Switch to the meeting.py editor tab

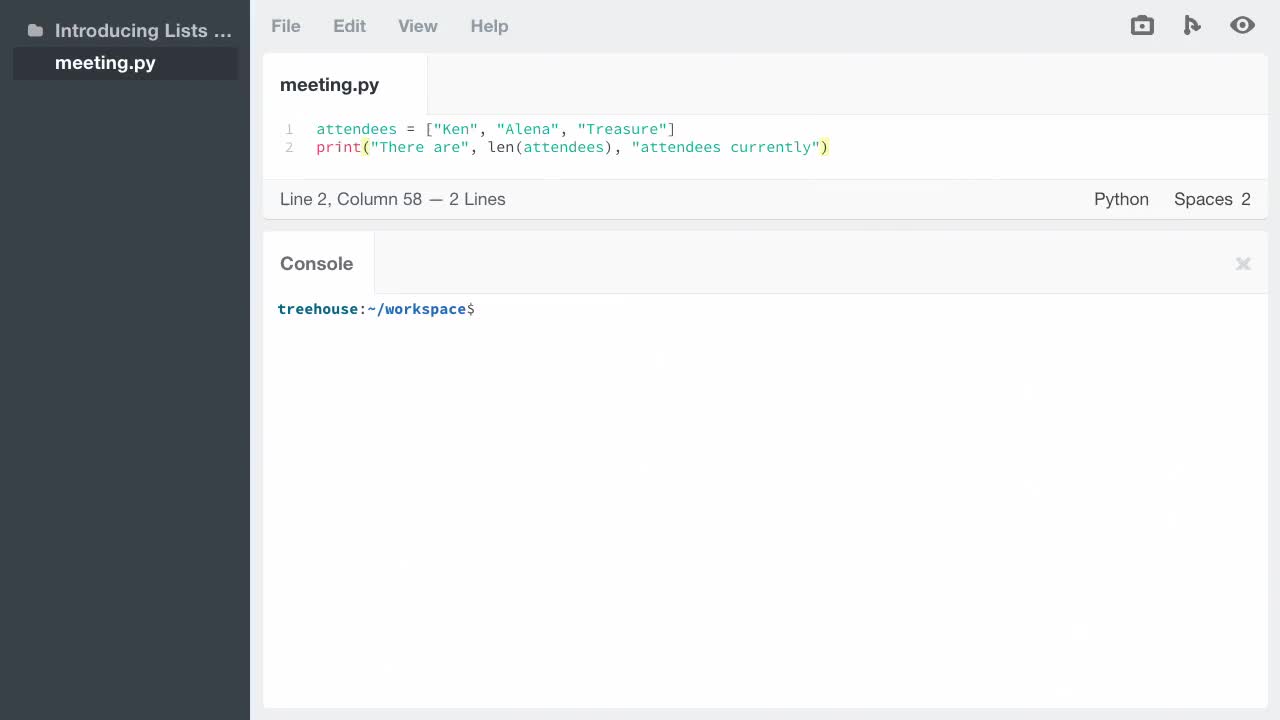[329, 85]
